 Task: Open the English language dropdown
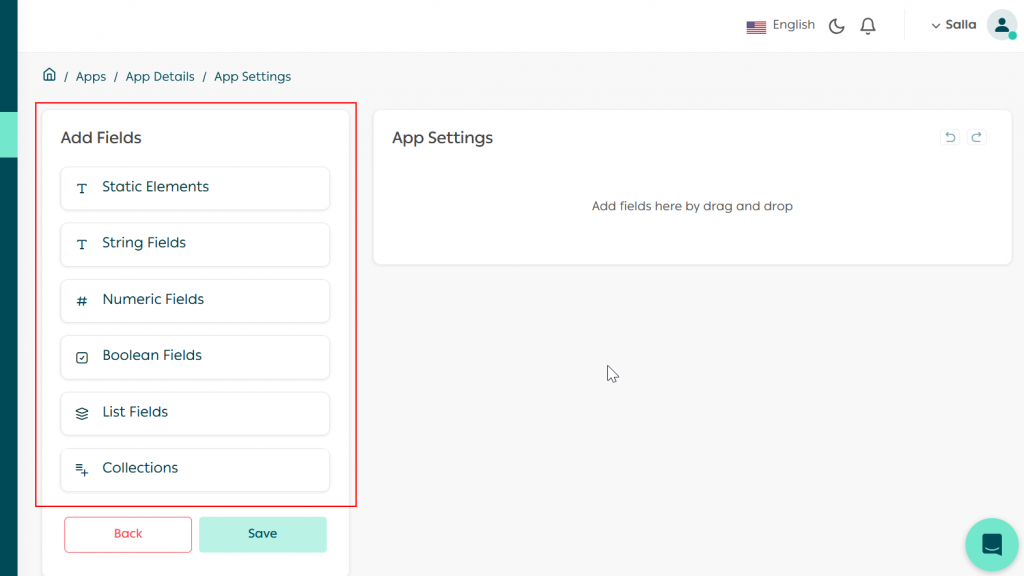click(x=781, y=24)
